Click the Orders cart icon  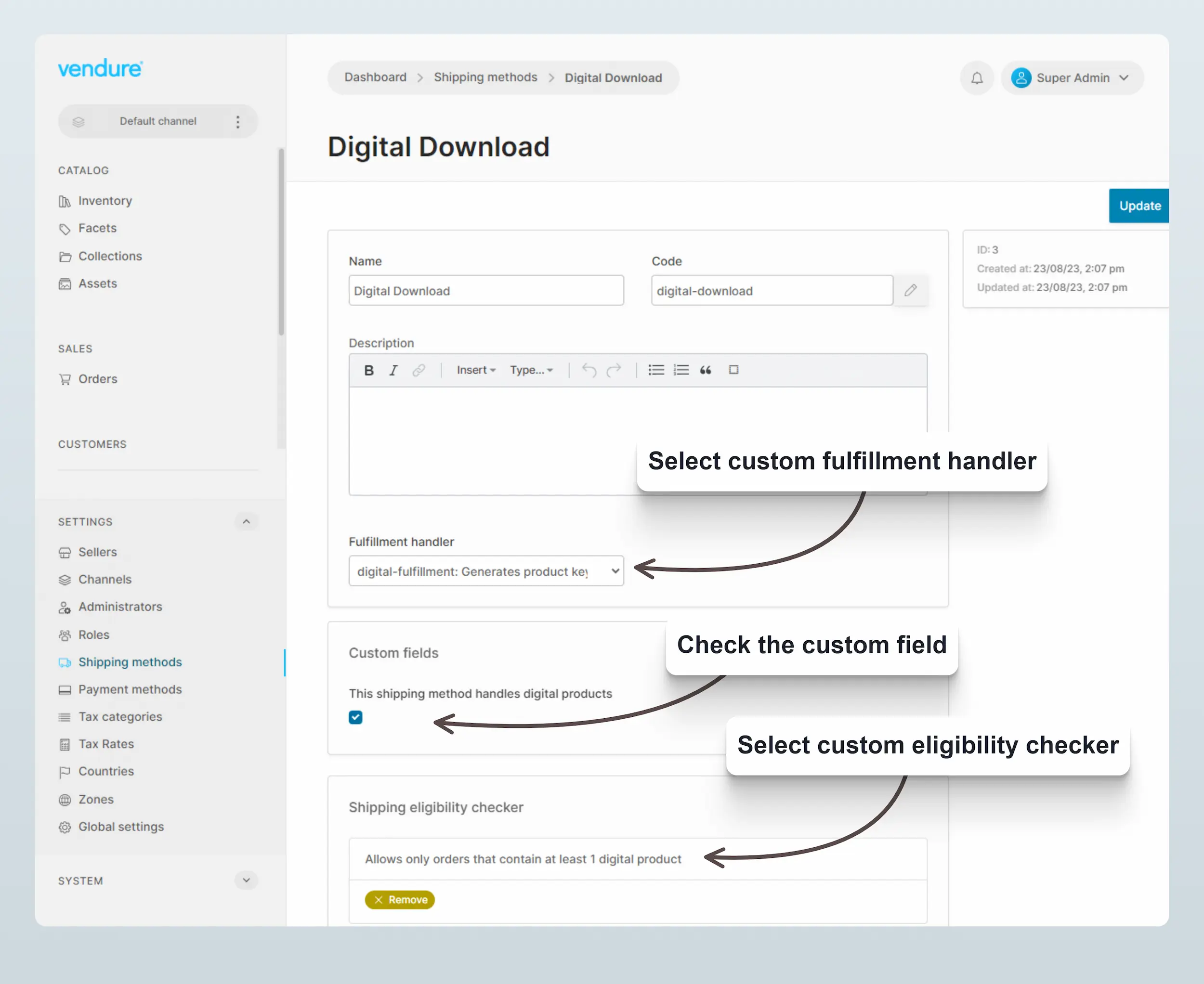65,379
